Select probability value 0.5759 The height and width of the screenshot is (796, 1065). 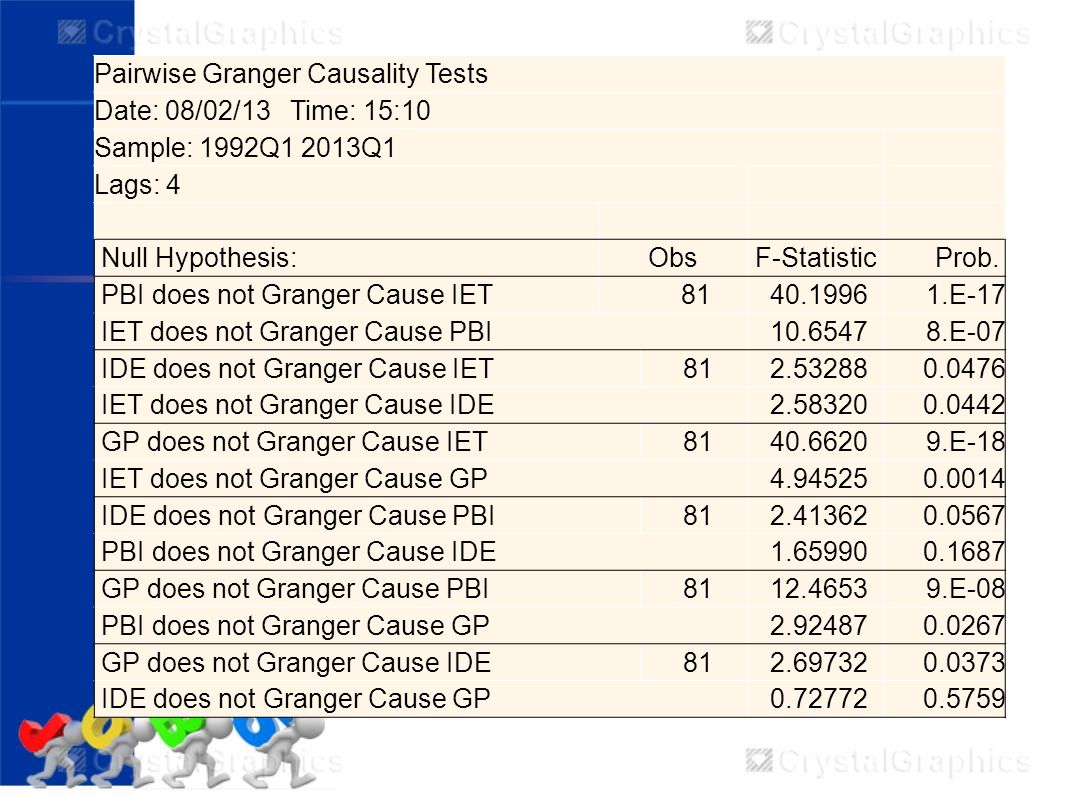pos(964,698)
